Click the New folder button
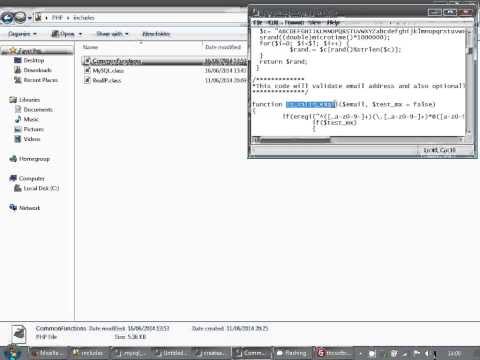The image size is (480, 360). point(156,34)
